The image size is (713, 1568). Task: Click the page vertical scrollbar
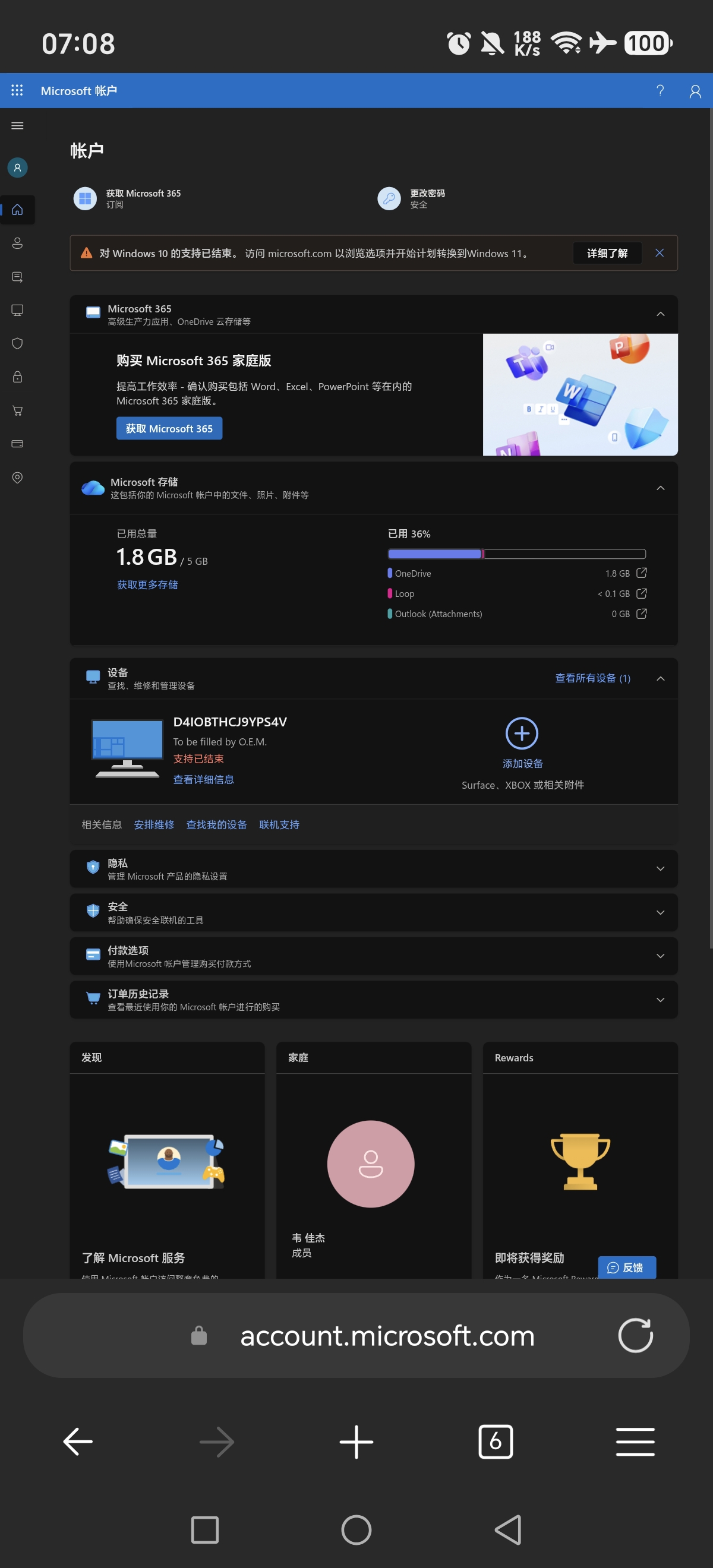tap(711, 529)
